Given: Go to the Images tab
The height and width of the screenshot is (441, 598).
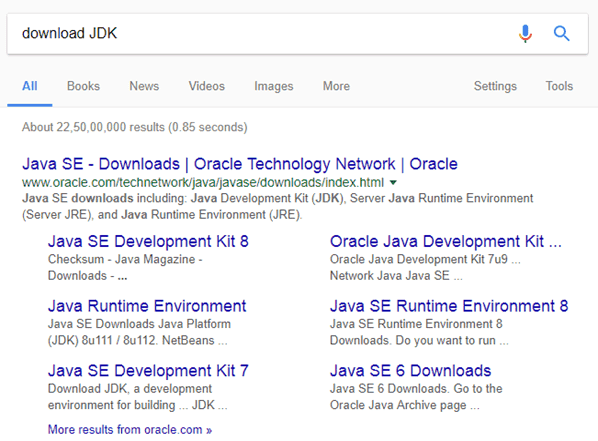Looking at the screenshot, I should point(273,86).
